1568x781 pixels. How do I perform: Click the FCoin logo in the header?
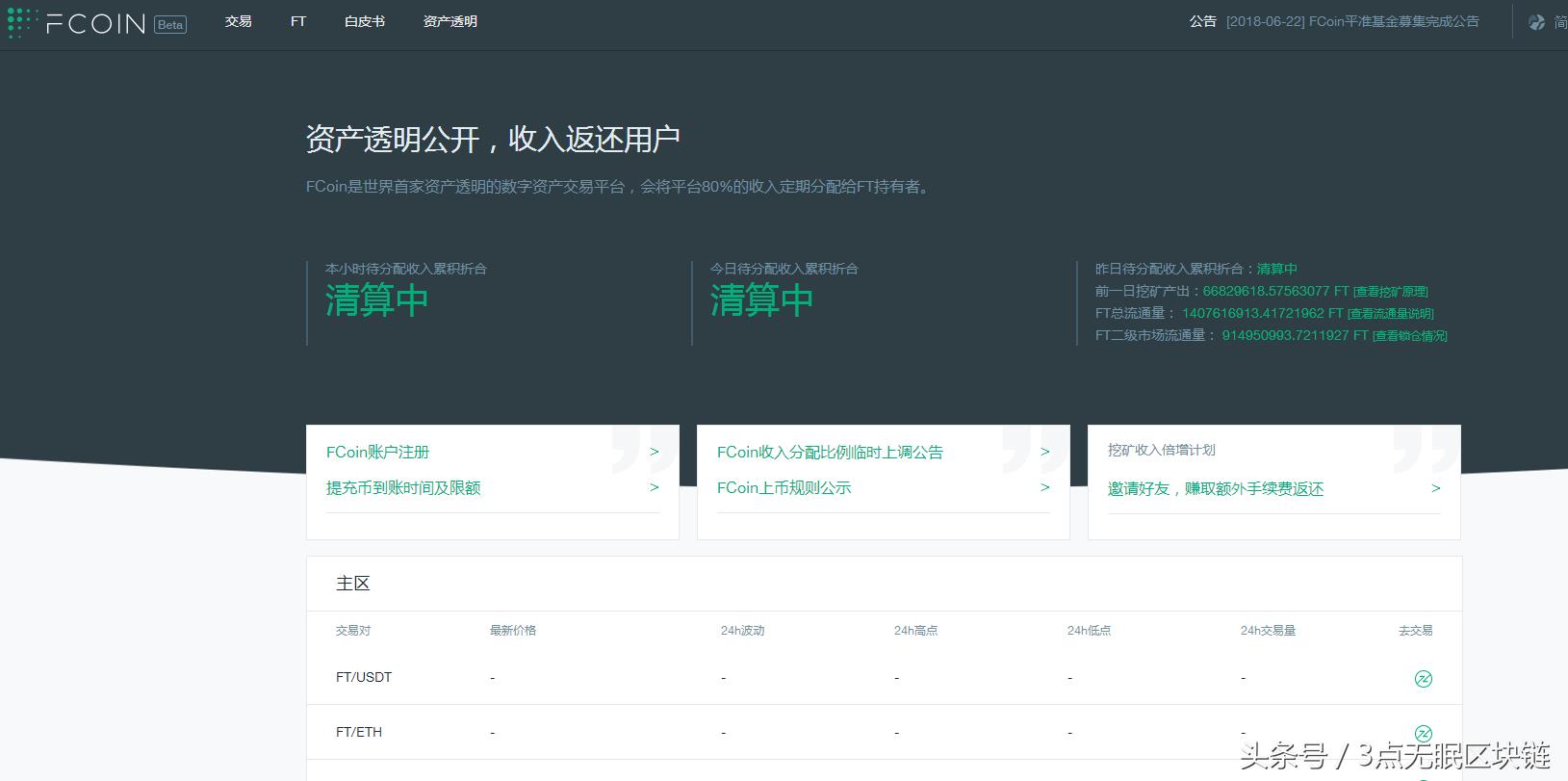pyautogui.click(x=77, y=23)
